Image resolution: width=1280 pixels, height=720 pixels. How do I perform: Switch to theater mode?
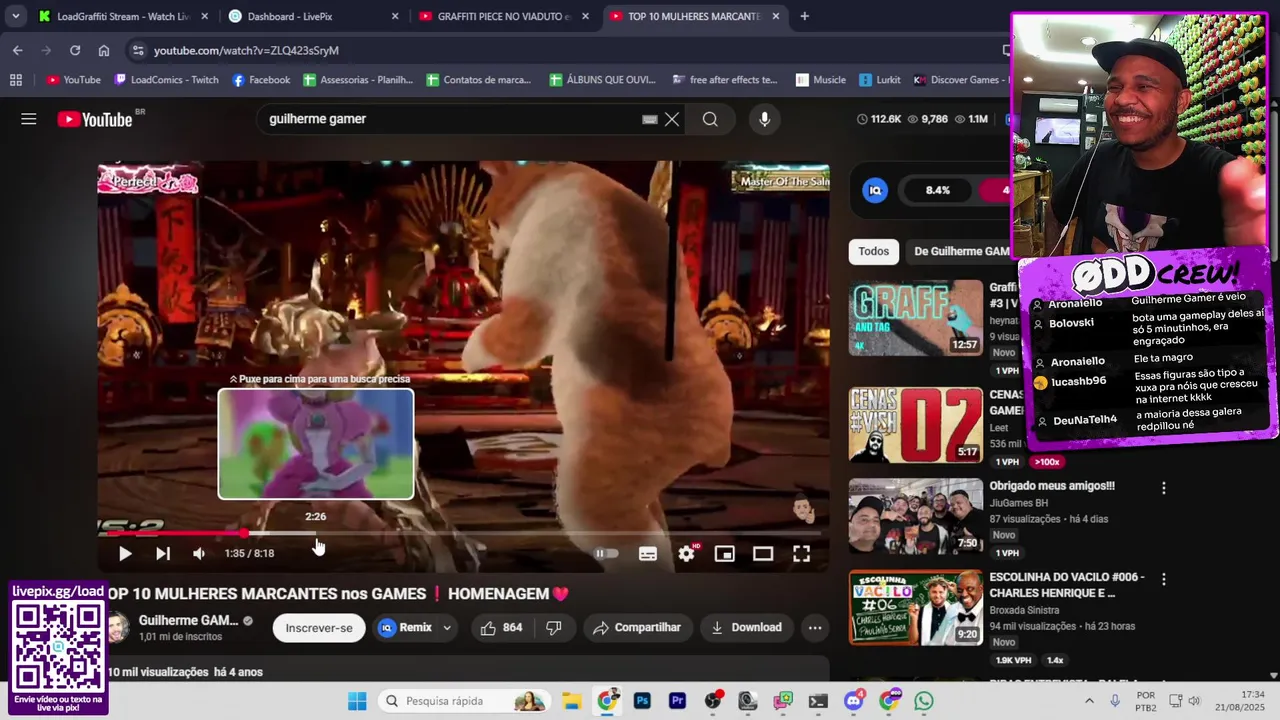point(763,553)
